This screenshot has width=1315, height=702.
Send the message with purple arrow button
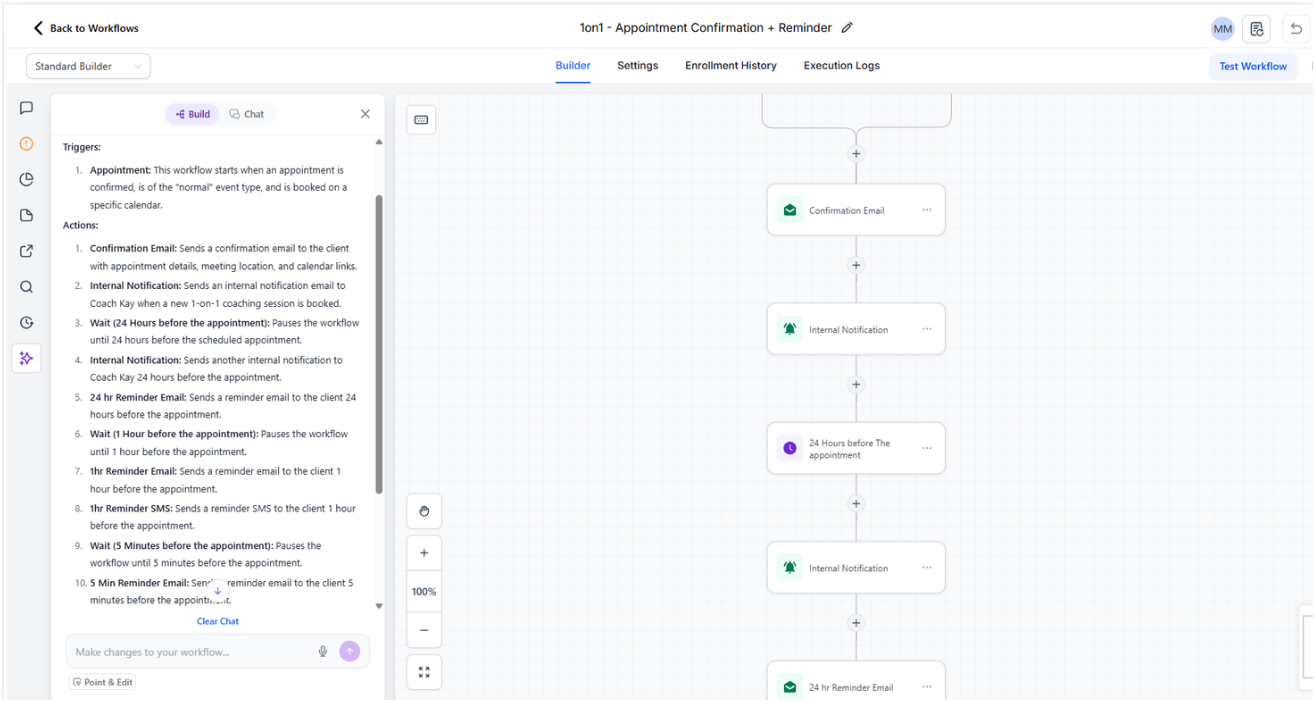click(349, 651)
